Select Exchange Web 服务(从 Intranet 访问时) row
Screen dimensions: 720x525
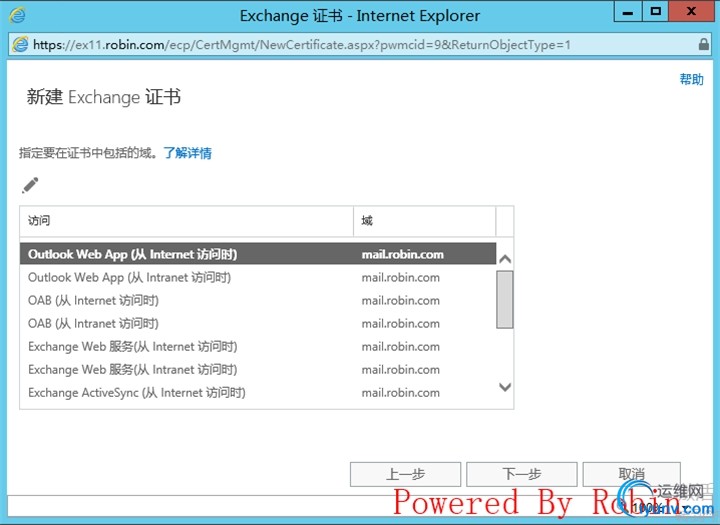(258, 369)
